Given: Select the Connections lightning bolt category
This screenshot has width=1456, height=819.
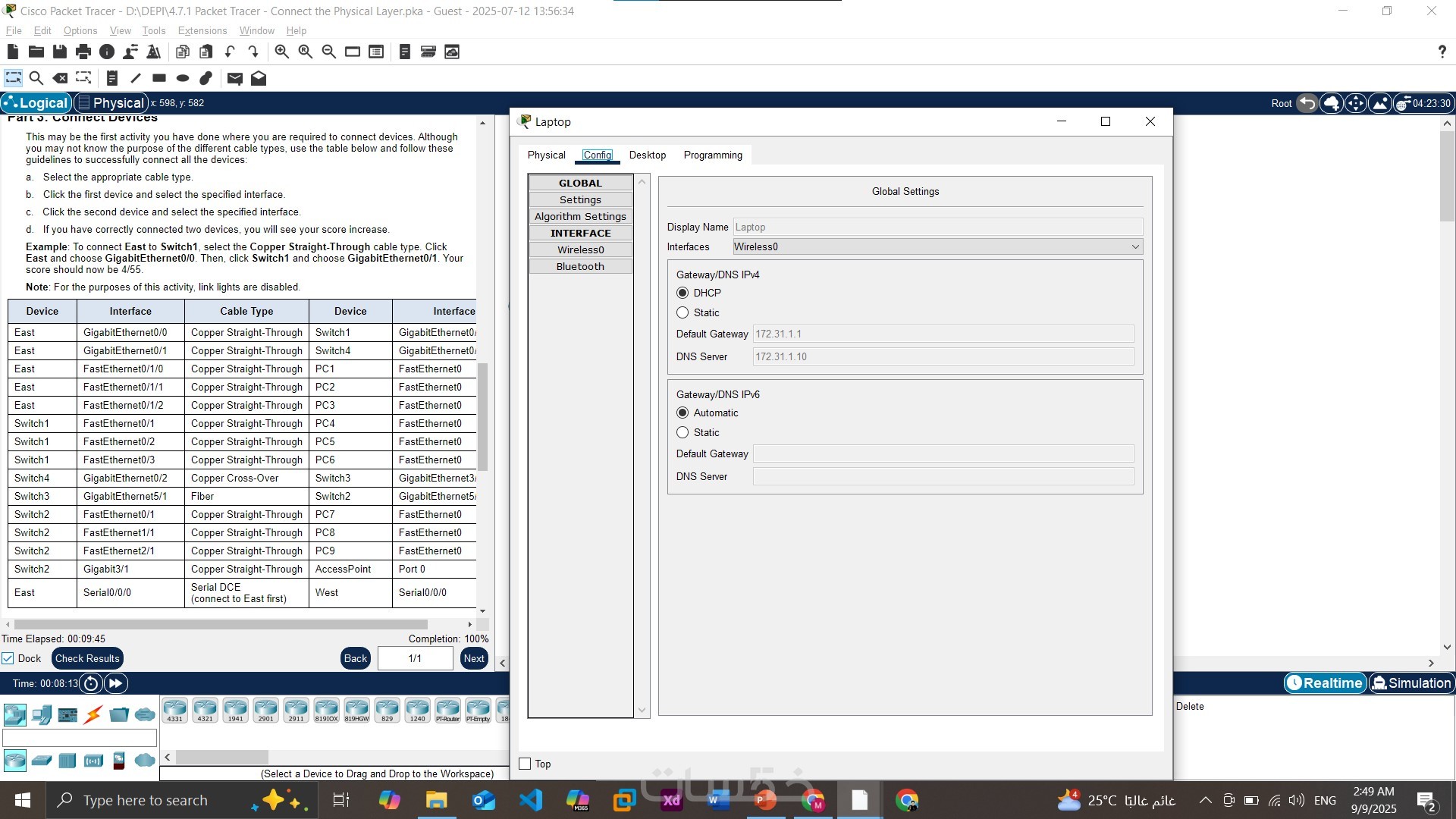Looking at the screenshot, I should click(93, 714).
